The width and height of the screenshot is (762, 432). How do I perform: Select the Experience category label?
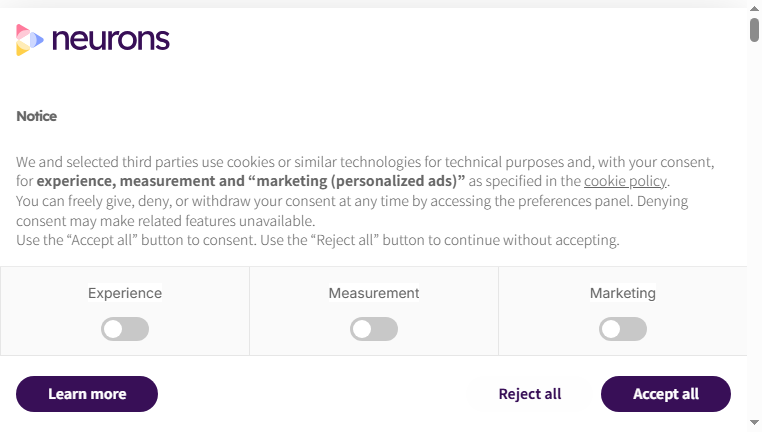[x=125, y=293]
